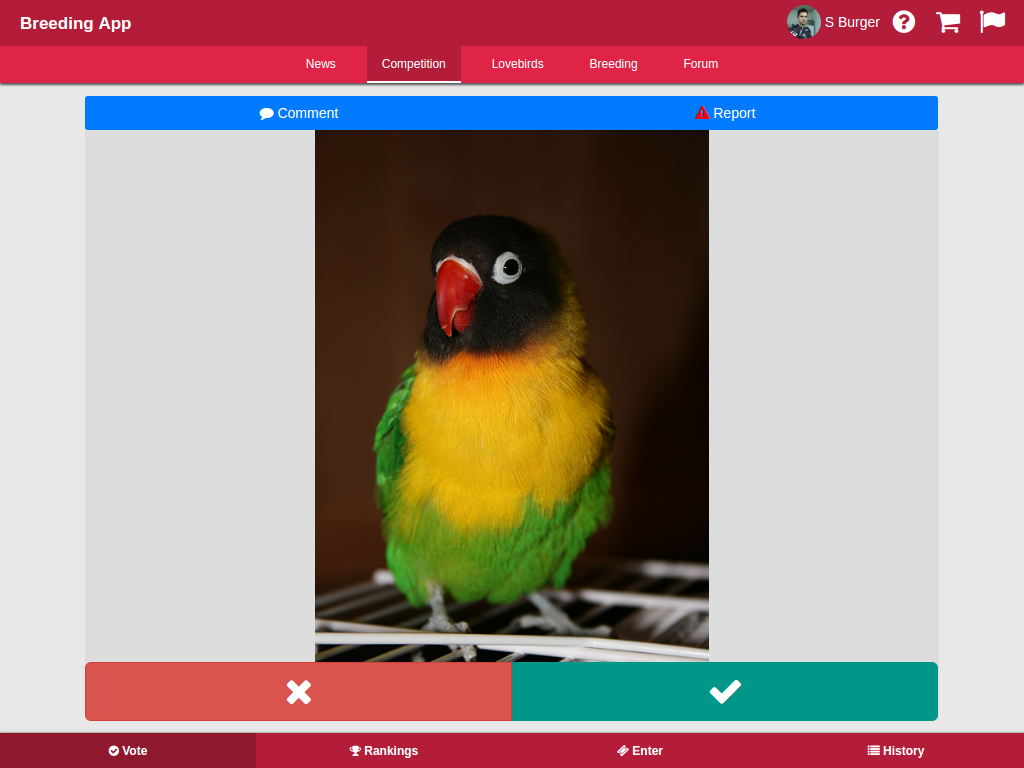The height and width of the screenshot is (768, 1024).
Task: Click the red X reject icon
Action: tap(298, 692)
